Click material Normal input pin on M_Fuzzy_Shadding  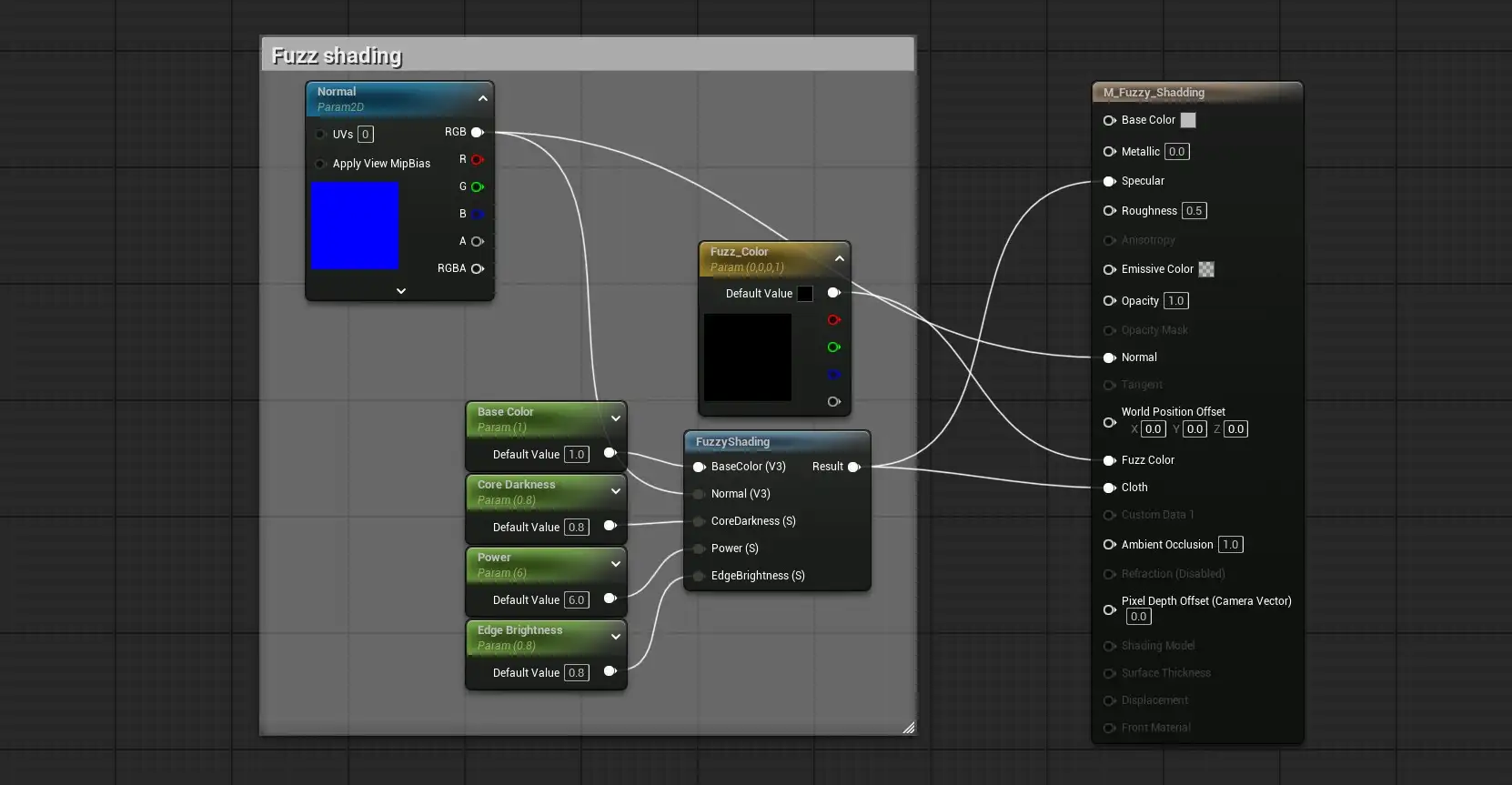tap(1109, 357)
